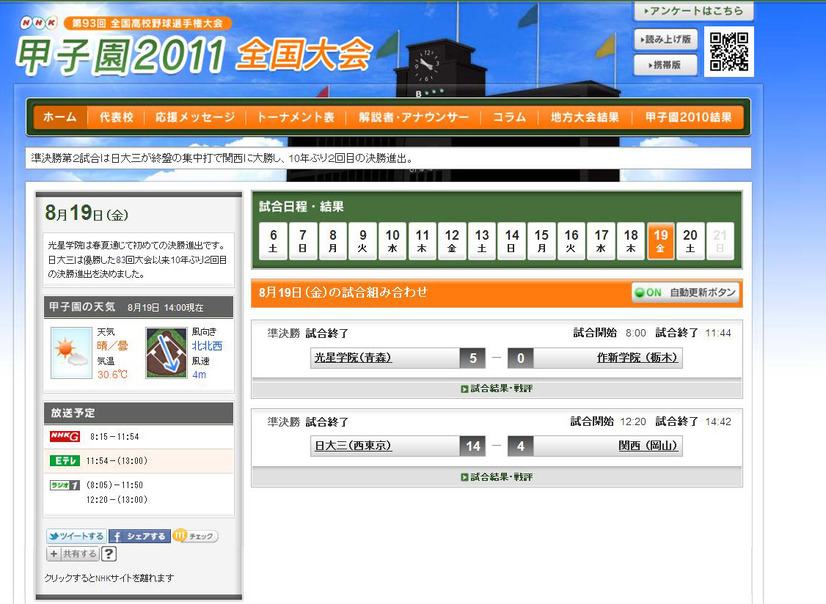826x604 pixels.
Task: Click the NHK G channel logo
Action: coord(65,437)
